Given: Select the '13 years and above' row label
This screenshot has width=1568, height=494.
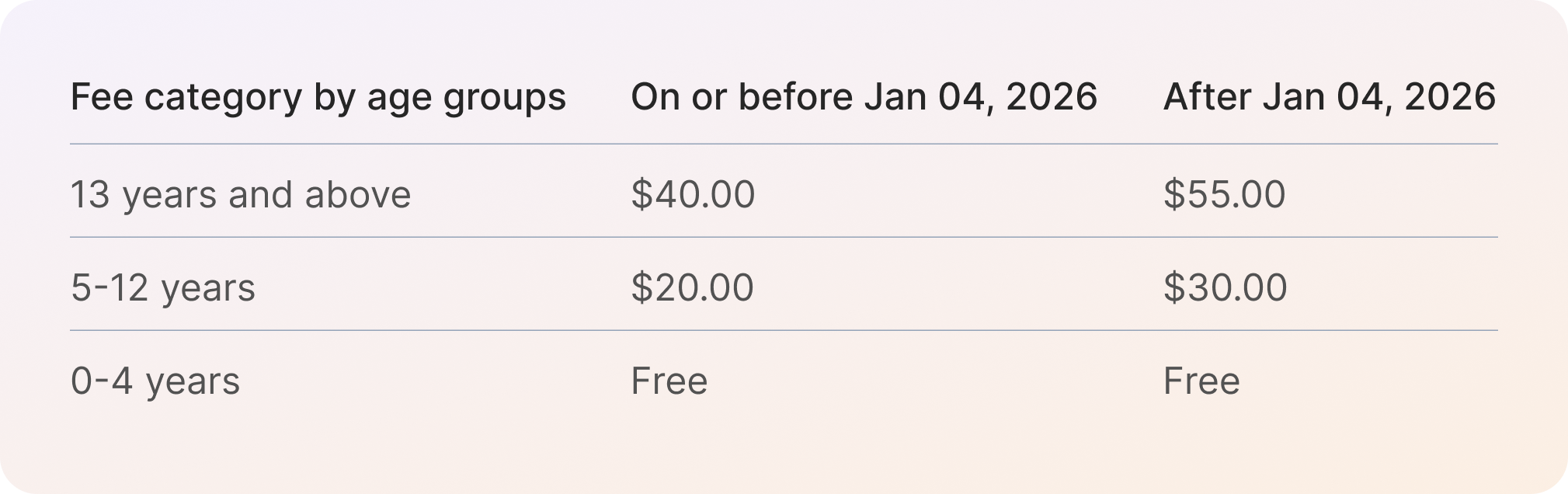Looking at the screenshot, I should (241, 195).
